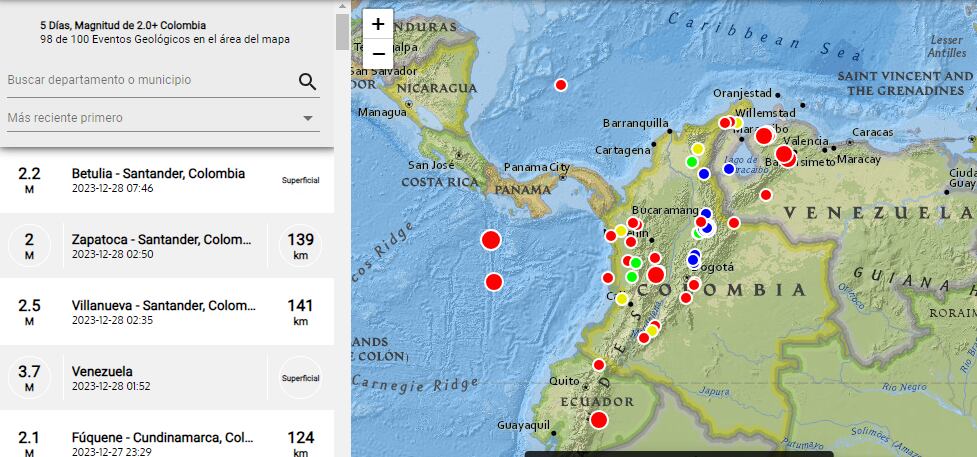Click the 3.7 magnitude circle badge
The image size is (977, 457).
point(29,378)
